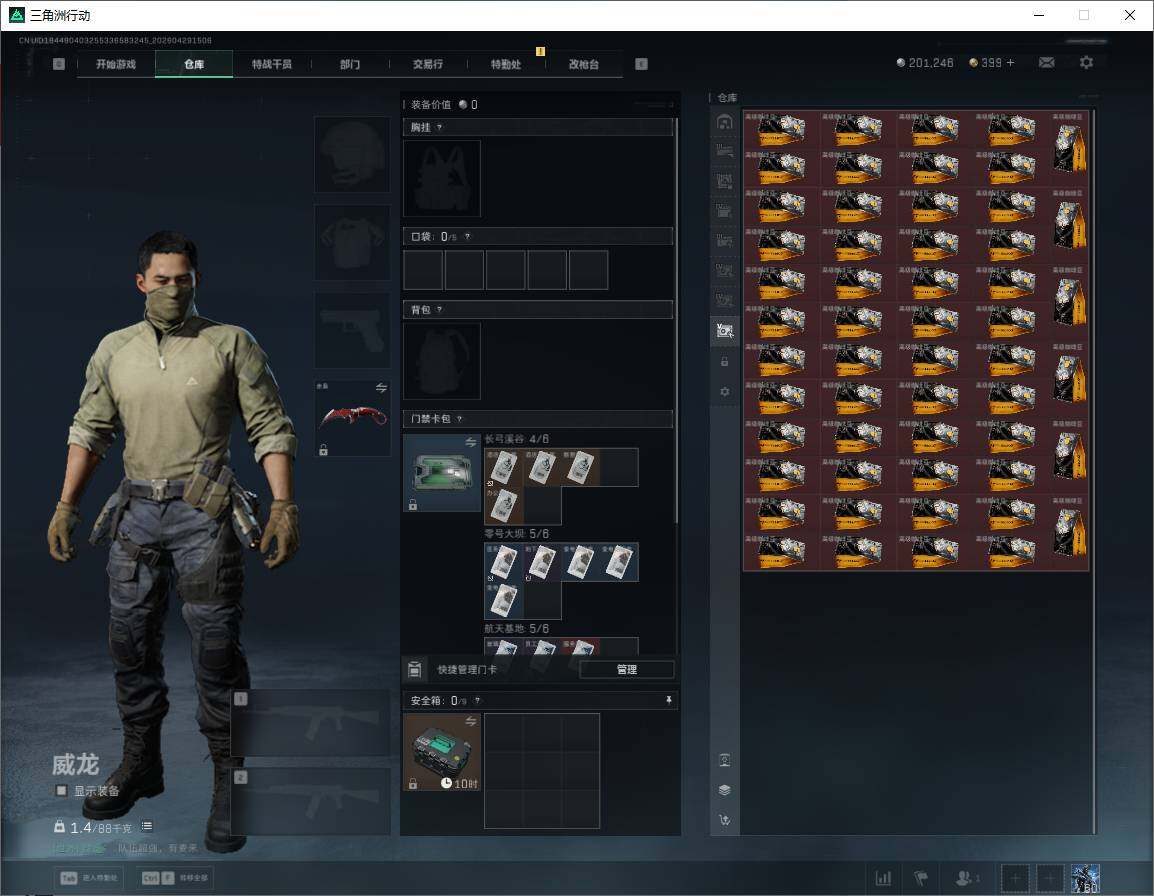The image size is (1154, 896).
Task: Click the help icon next to 胸挂
Action: (x=439, y=127)
